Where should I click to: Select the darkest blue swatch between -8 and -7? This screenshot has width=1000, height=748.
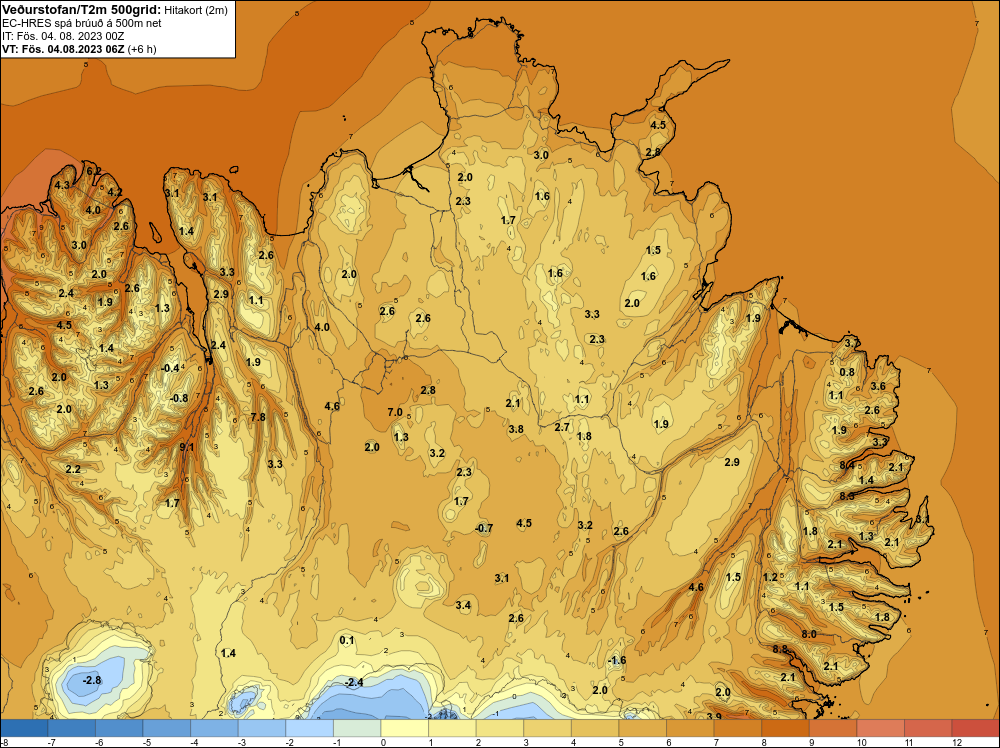point(24,728)
